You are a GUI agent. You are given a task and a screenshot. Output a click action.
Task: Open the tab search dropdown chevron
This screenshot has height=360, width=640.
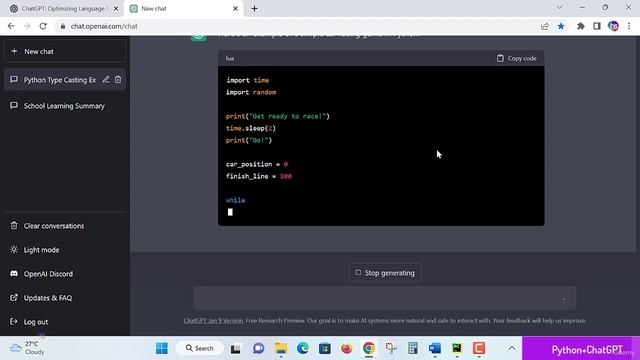coord(560,7)
